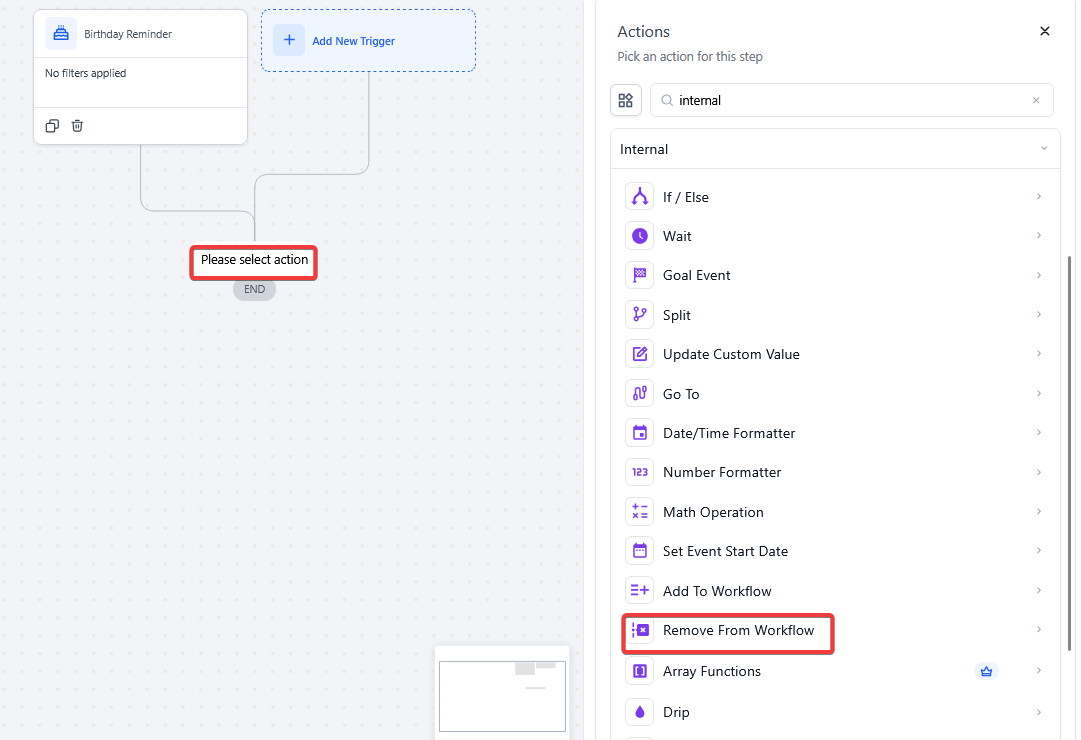
Task: Delete the Birthday Reminder trigger
Action: pos(77,126)
